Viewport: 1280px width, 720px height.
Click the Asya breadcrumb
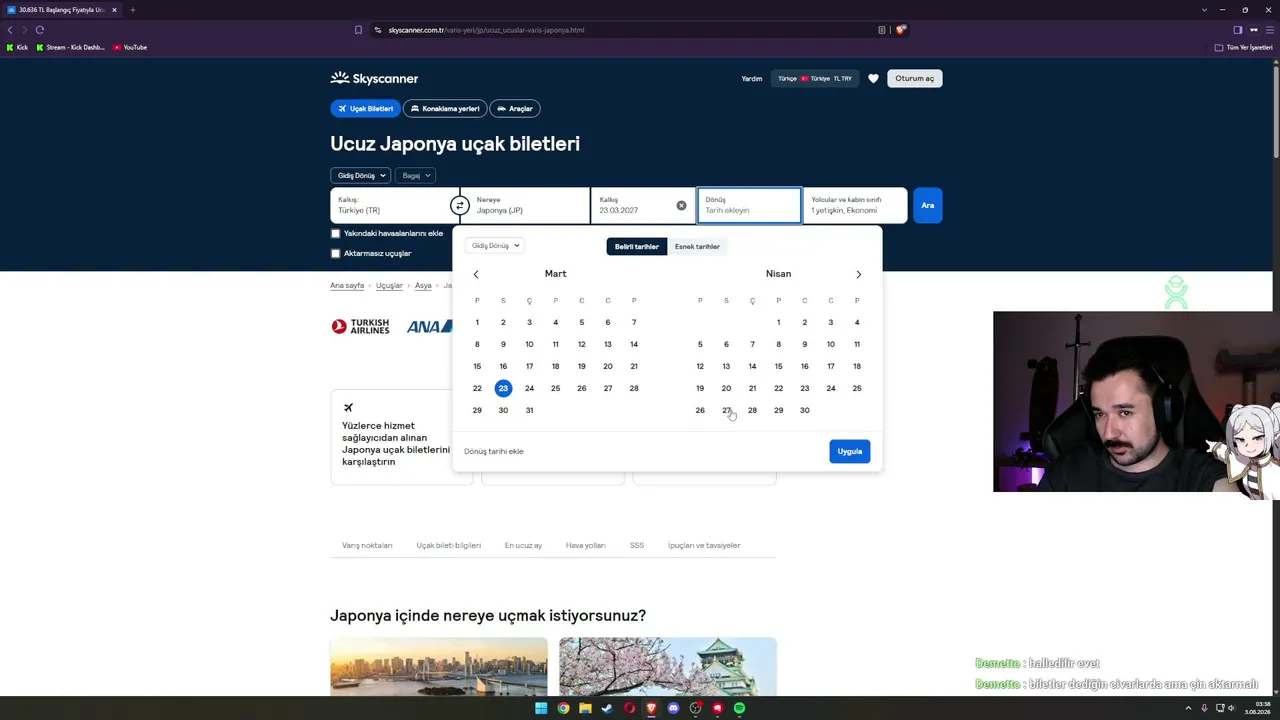423,286
